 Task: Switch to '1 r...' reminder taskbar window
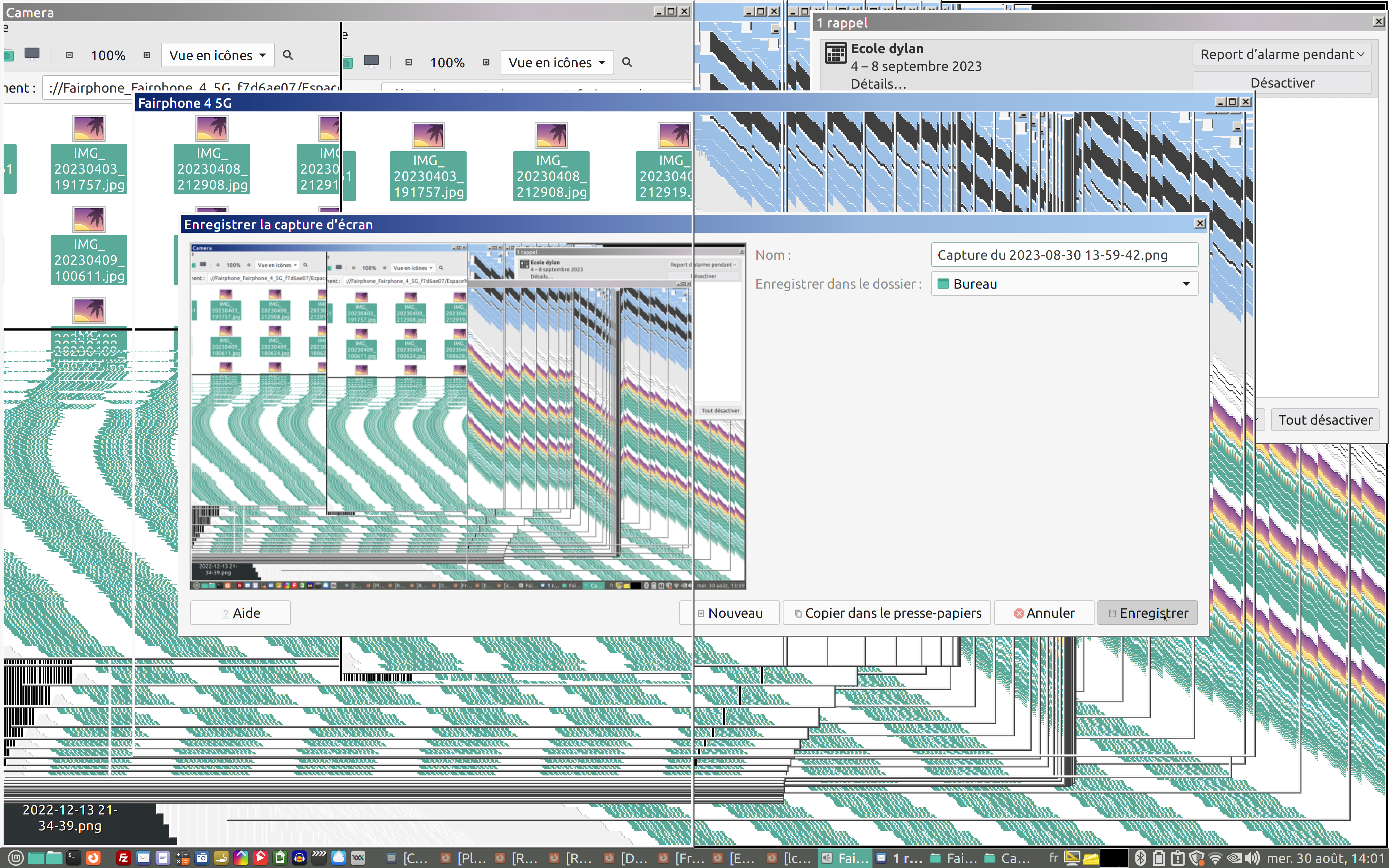point(900,858)
